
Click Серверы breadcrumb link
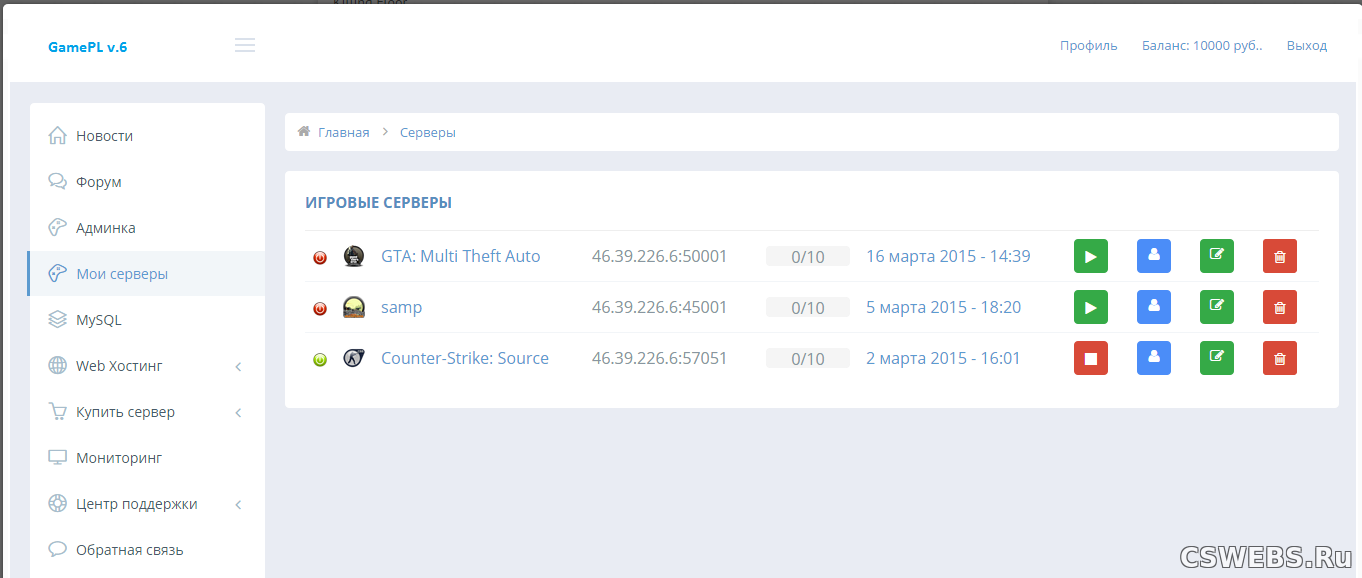(x=428, y=132)
